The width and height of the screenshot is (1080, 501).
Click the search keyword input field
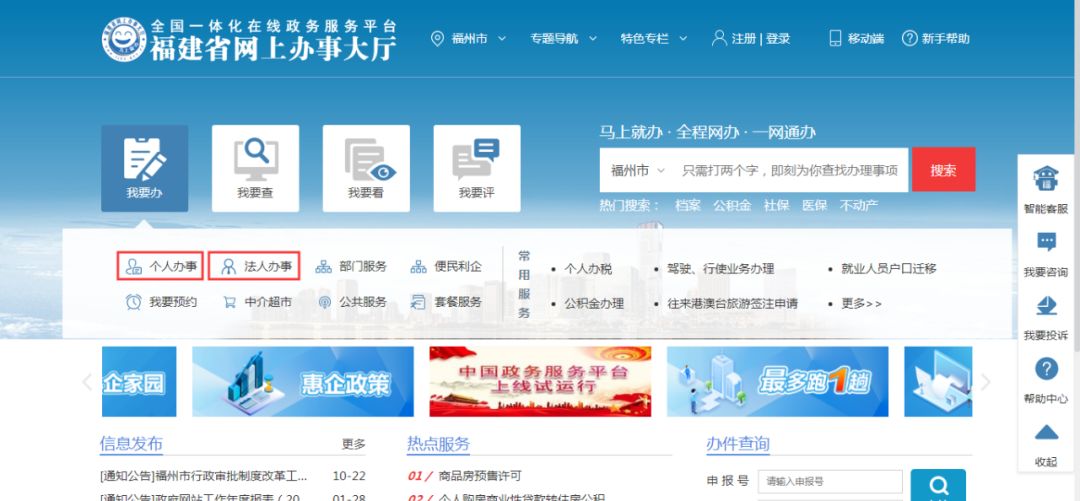(790, 170)
